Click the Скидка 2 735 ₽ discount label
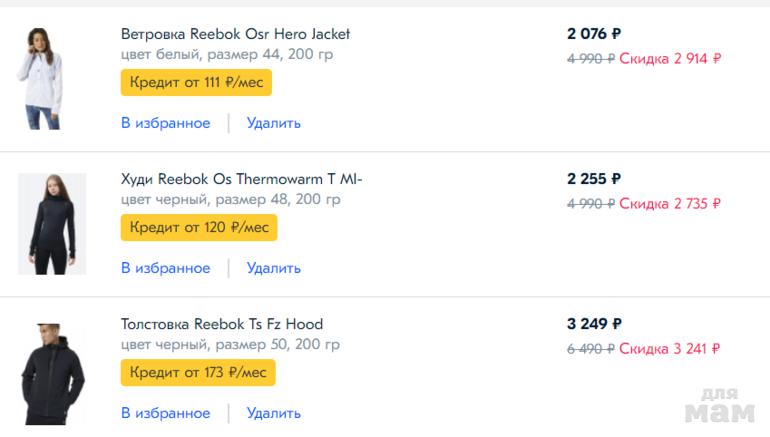The width and height of the screenshot is (770, 437). point(670,204)
